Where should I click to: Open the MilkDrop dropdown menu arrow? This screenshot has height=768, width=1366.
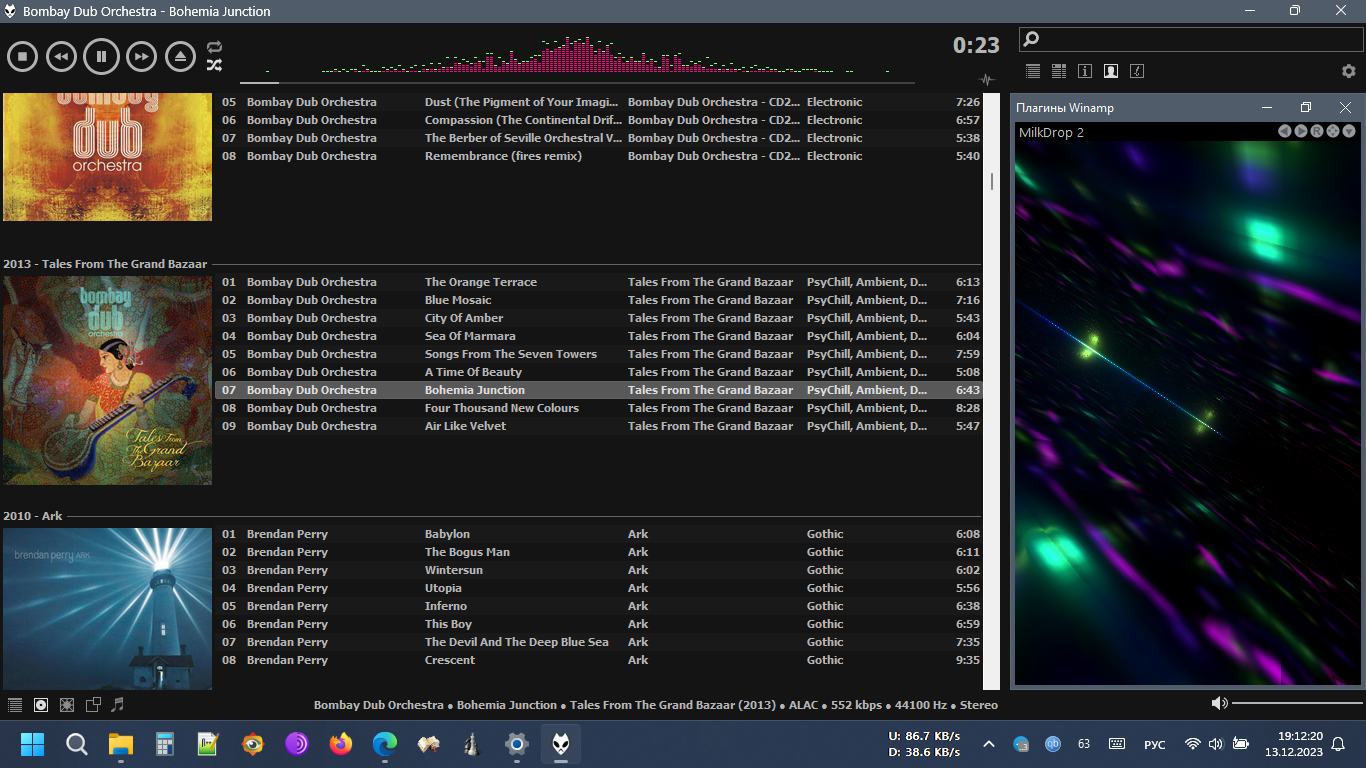point(1349,132)
